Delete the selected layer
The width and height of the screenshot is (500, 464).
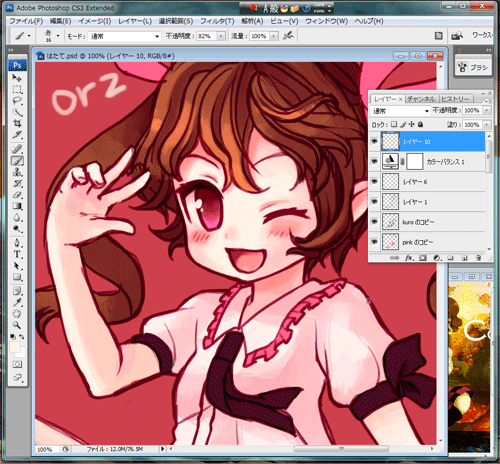(x=478, y=258)
